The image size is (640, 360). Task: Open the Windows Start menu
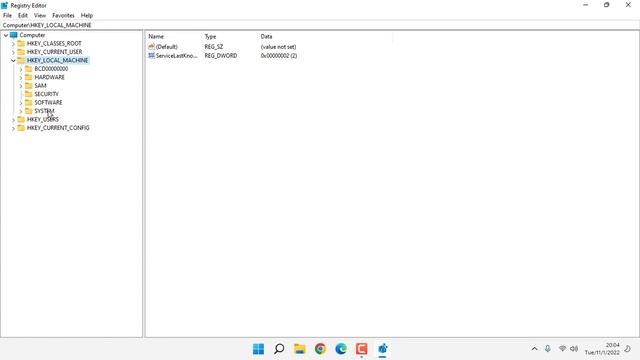coord(258,349)
